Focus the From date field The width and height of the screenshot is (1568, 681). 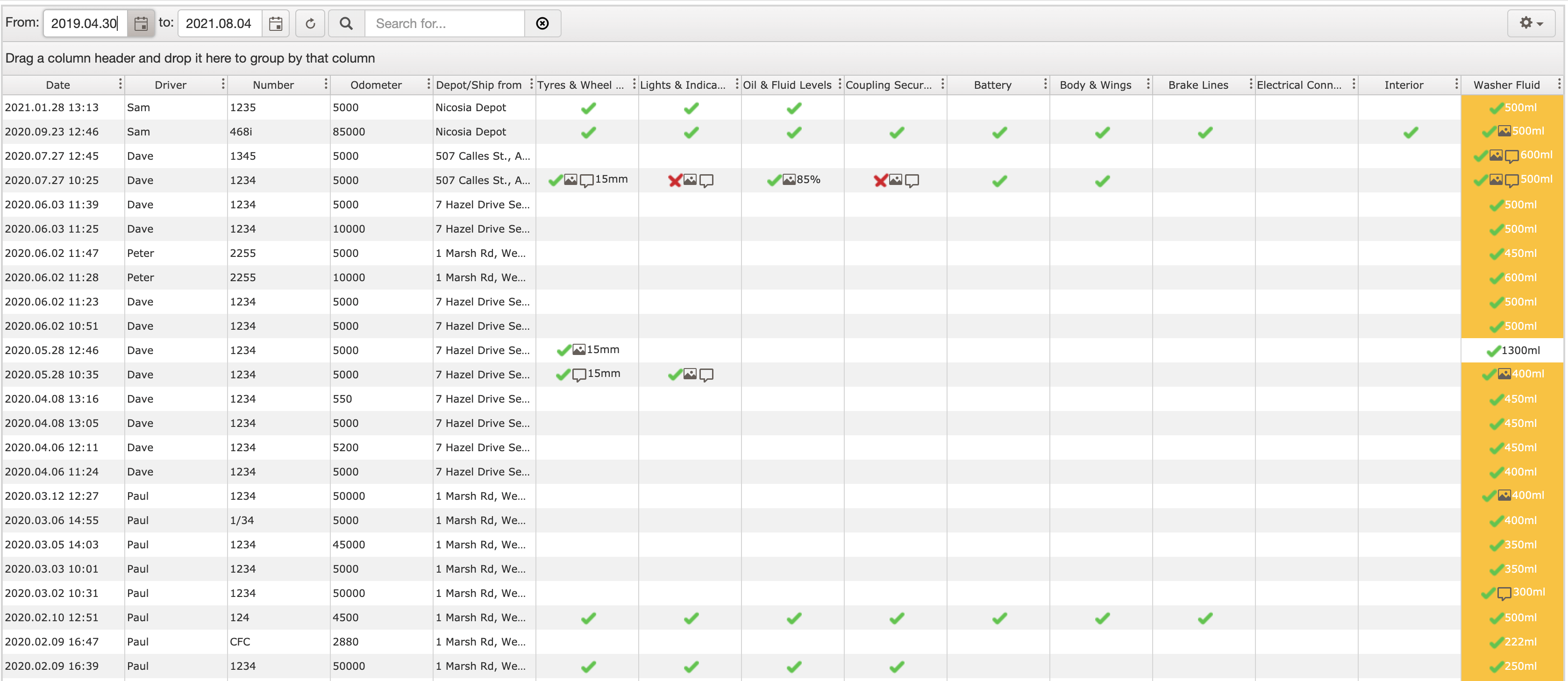click(85, 24)
